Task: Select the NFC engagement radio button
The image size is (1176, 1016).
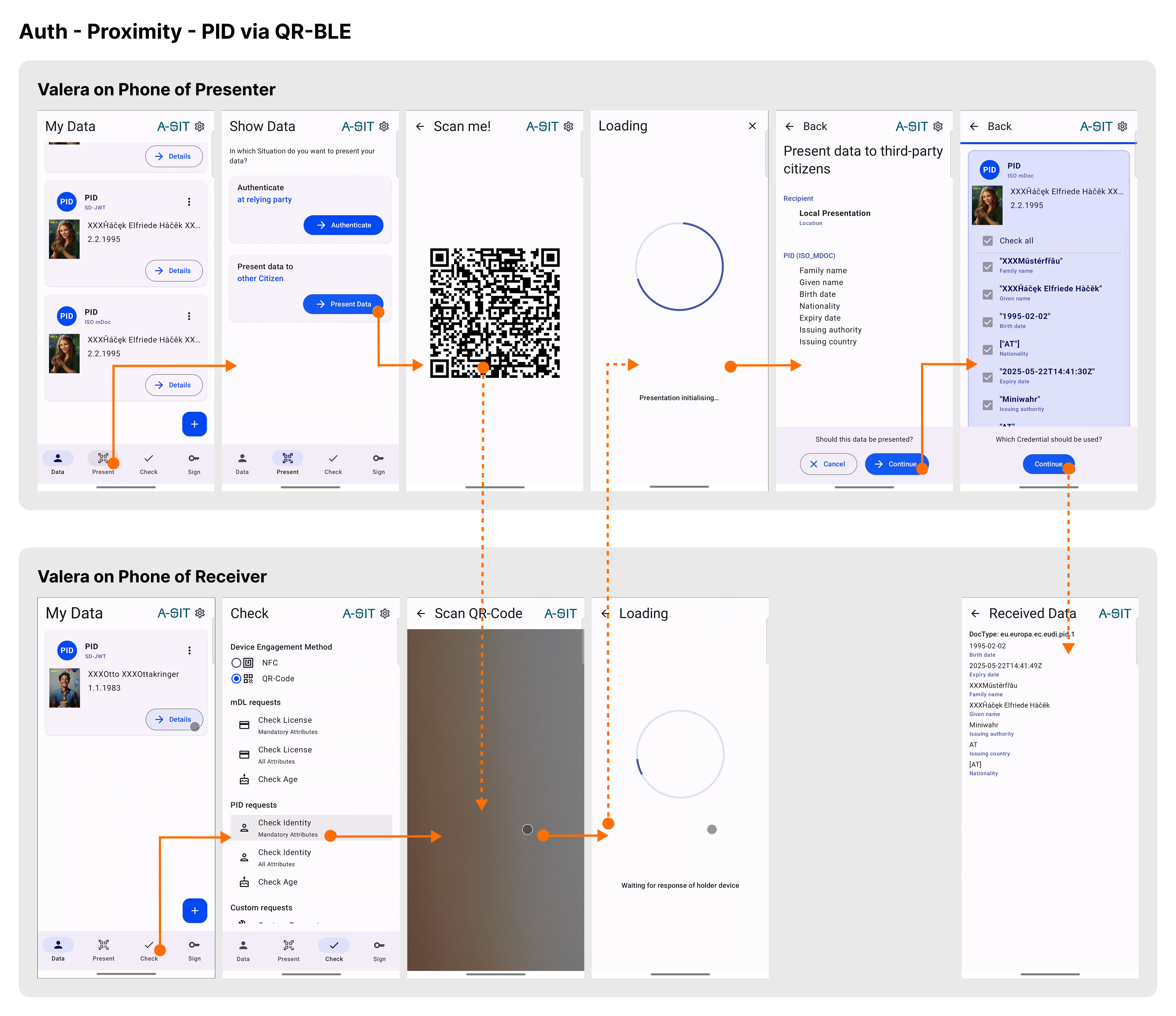Action: pyautogui.click(x=236, y=663)
